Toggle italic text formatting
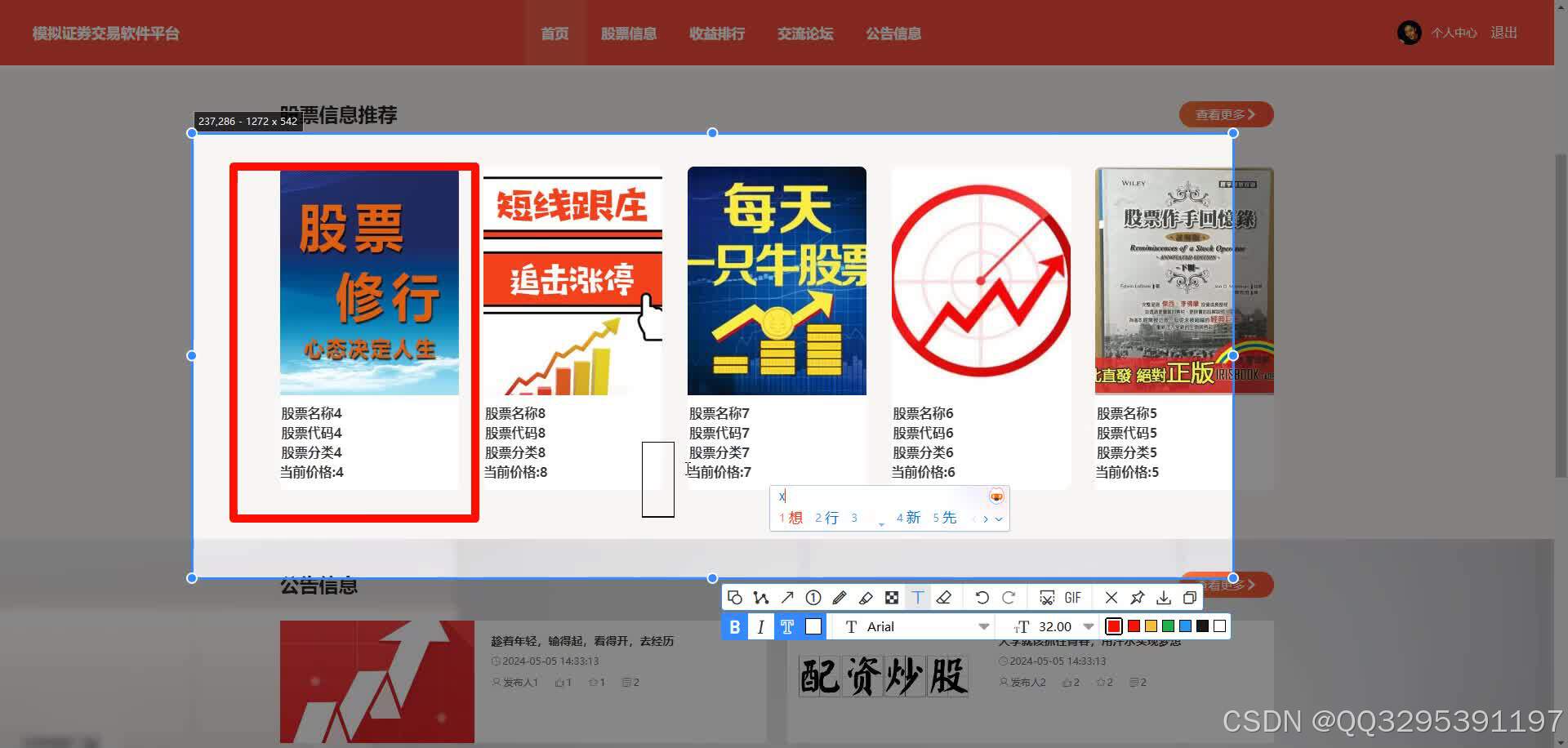This screenshot has height=748, width=1568. point(761,626)
